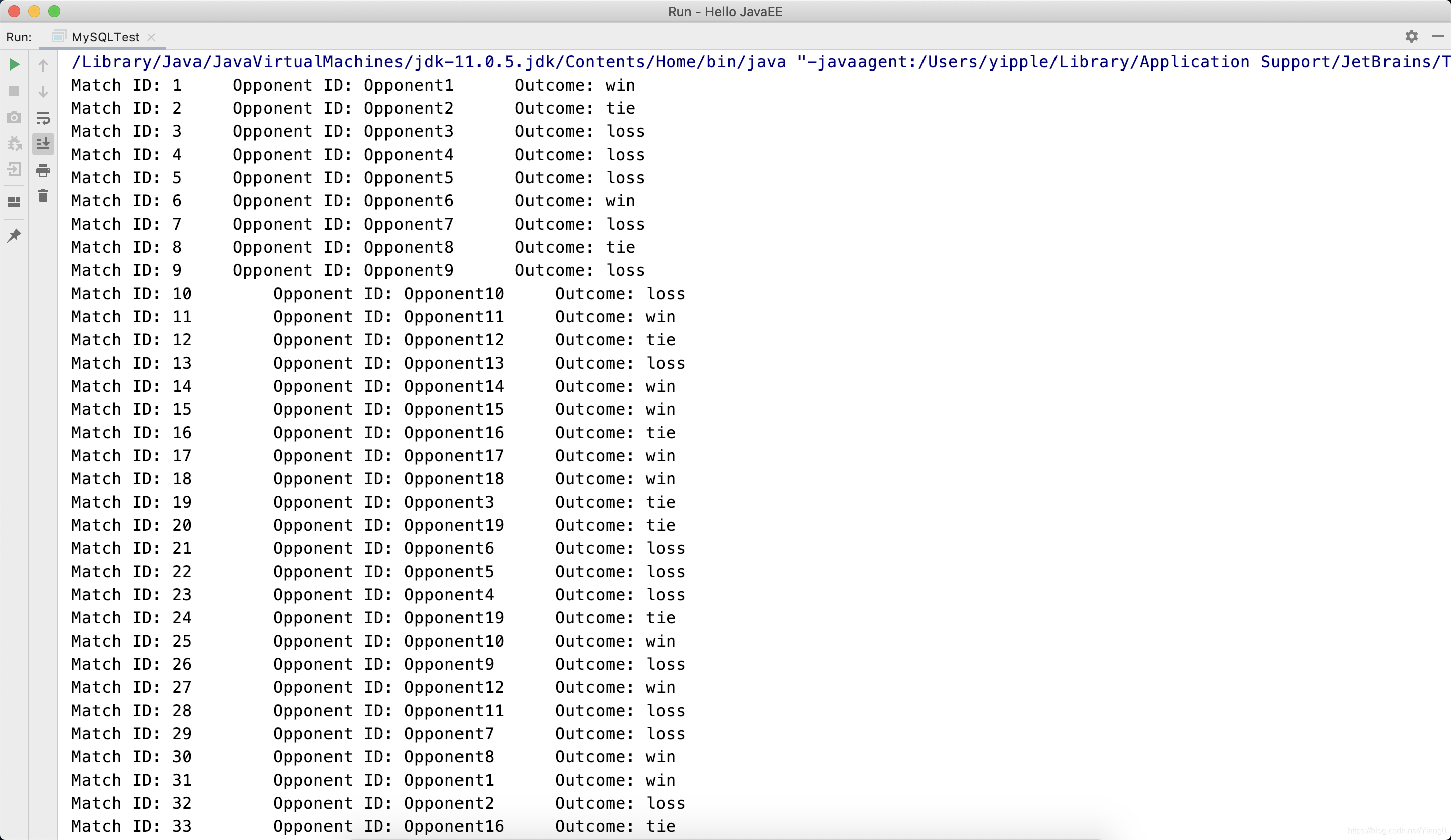Viewport: 1451px width, 840px height.
Task: Click 'Outcome: tie' in the Match ID: 24 row
Action: click(x=615, y=618)
